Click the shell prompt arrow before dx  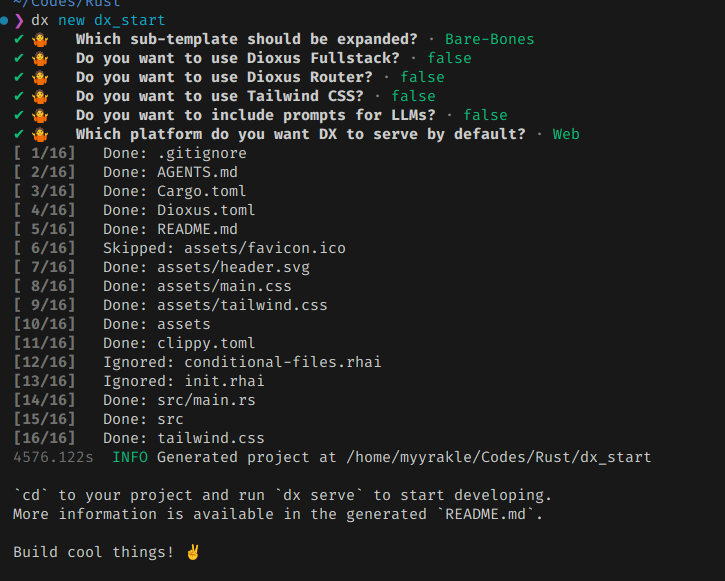[19, 20]
